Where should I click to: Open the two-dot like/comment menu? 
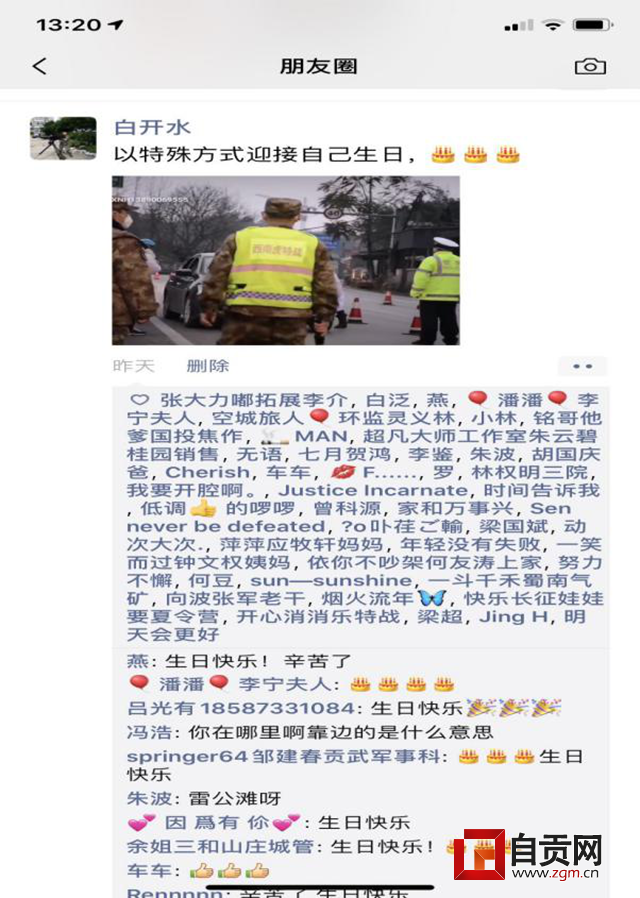pos(582,366)
